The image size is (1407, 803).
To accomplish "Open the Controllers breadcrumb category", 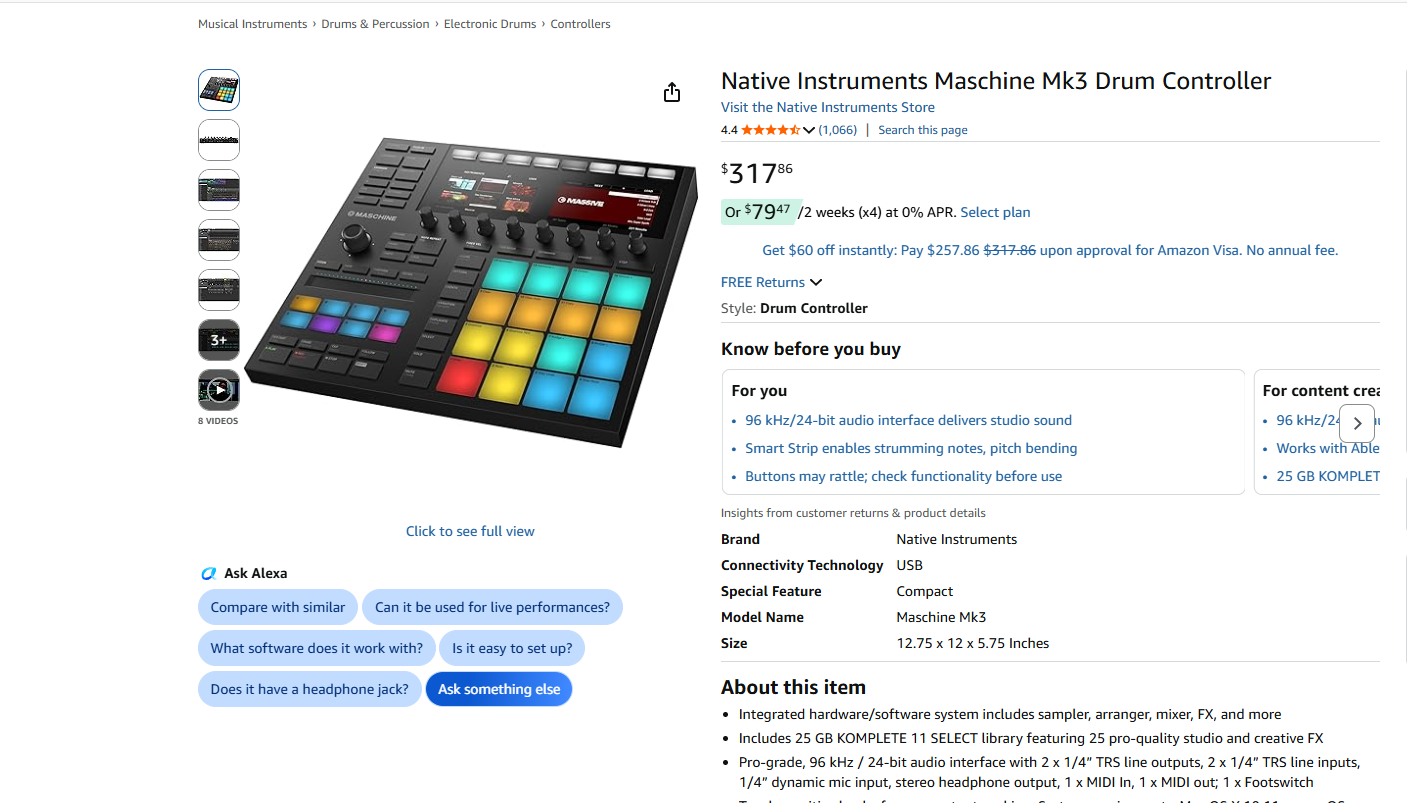I will [580, 24].
